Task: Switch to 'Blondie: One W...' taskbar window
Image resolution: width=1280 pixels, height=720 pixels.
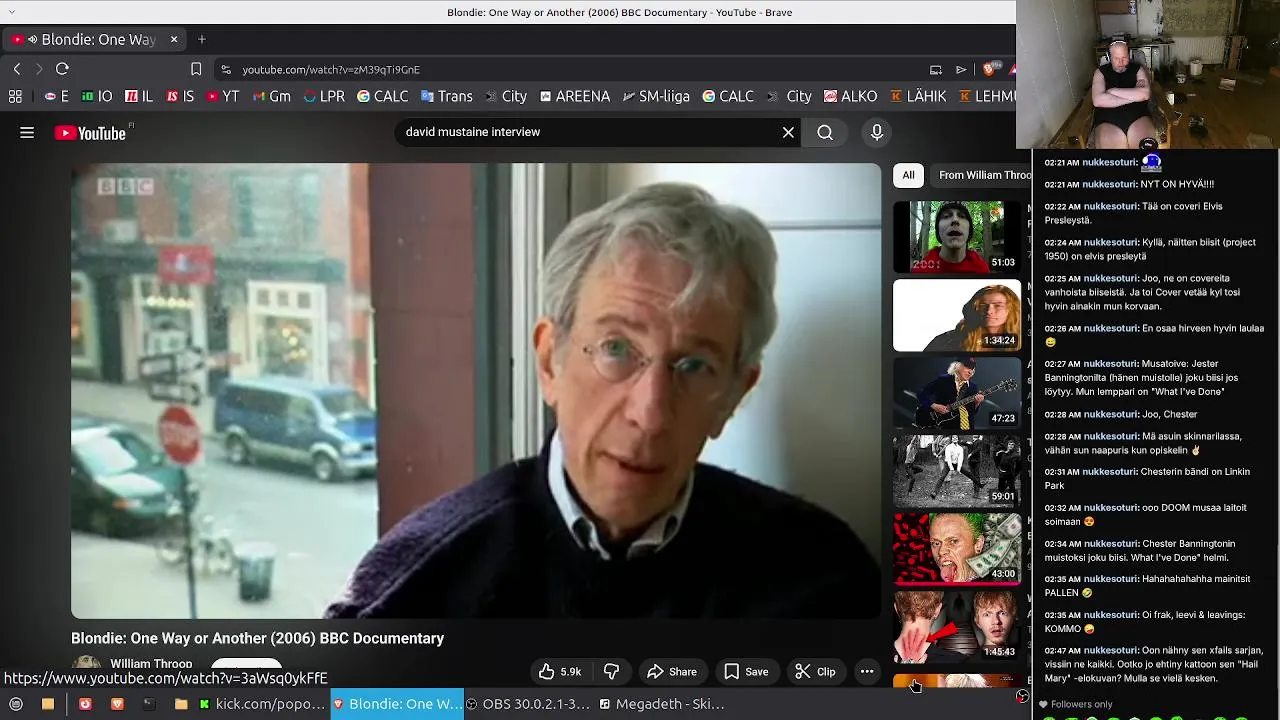Action: pos(396,704)
